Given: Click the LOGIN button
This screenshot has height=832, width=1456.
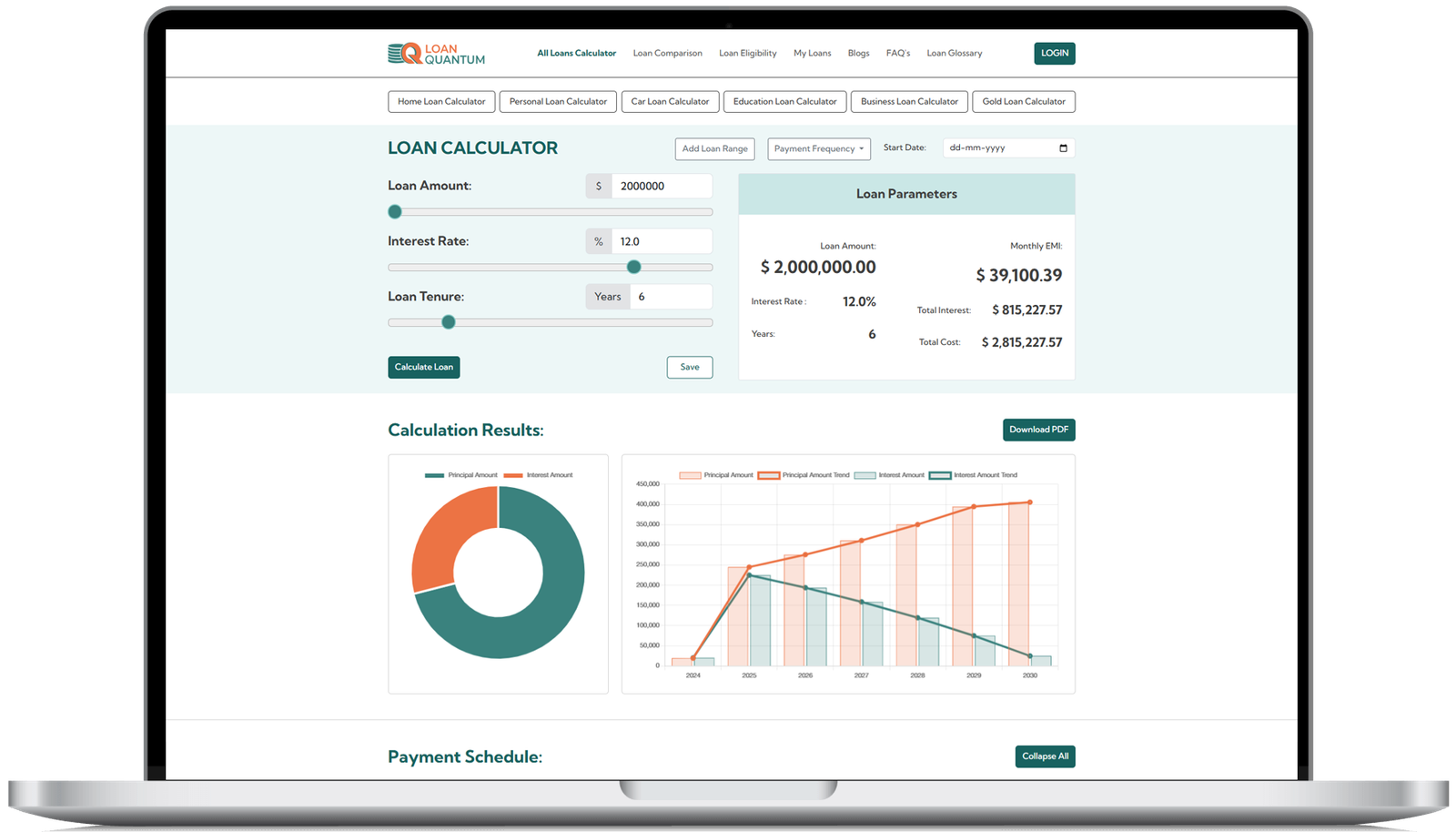Looking at the screenshot, I should click(1054, 54).
